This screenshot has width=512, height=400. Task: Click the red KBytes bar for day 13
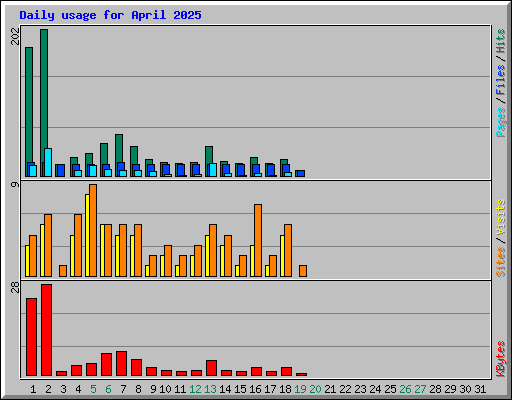coord(211,368)
